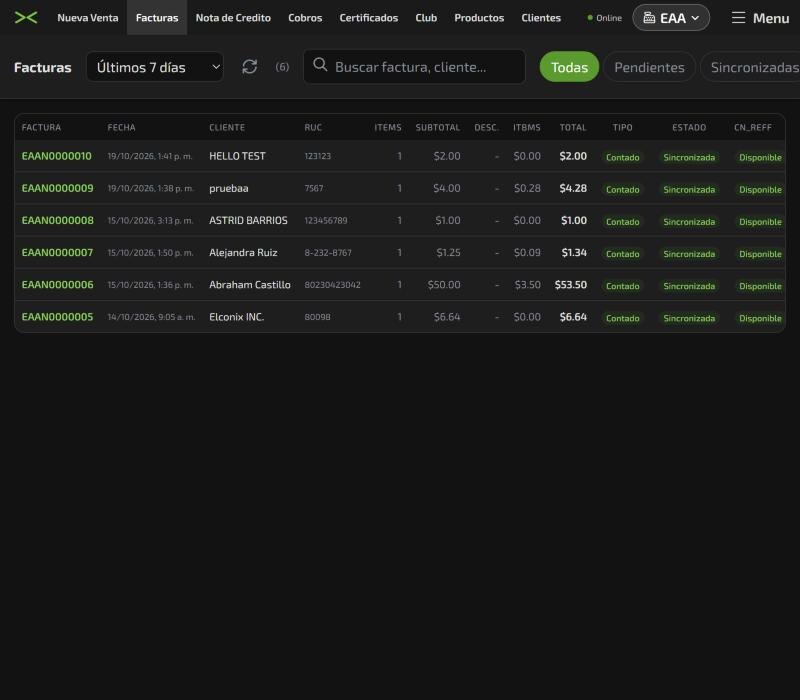The width and height of the screenshot is (800, 700).
Task: Open the Últimos 7 días date dropdown
Action: (x=155, y=67)
